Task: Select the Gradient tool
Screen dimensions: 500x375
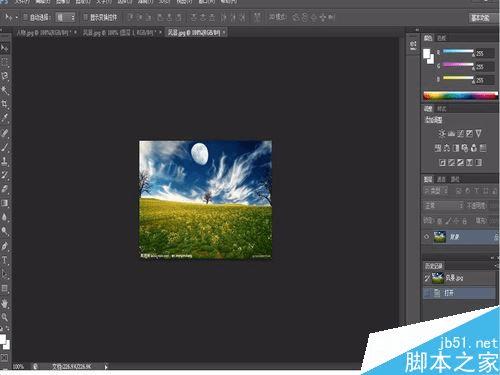Action: (x=5, y=203)
